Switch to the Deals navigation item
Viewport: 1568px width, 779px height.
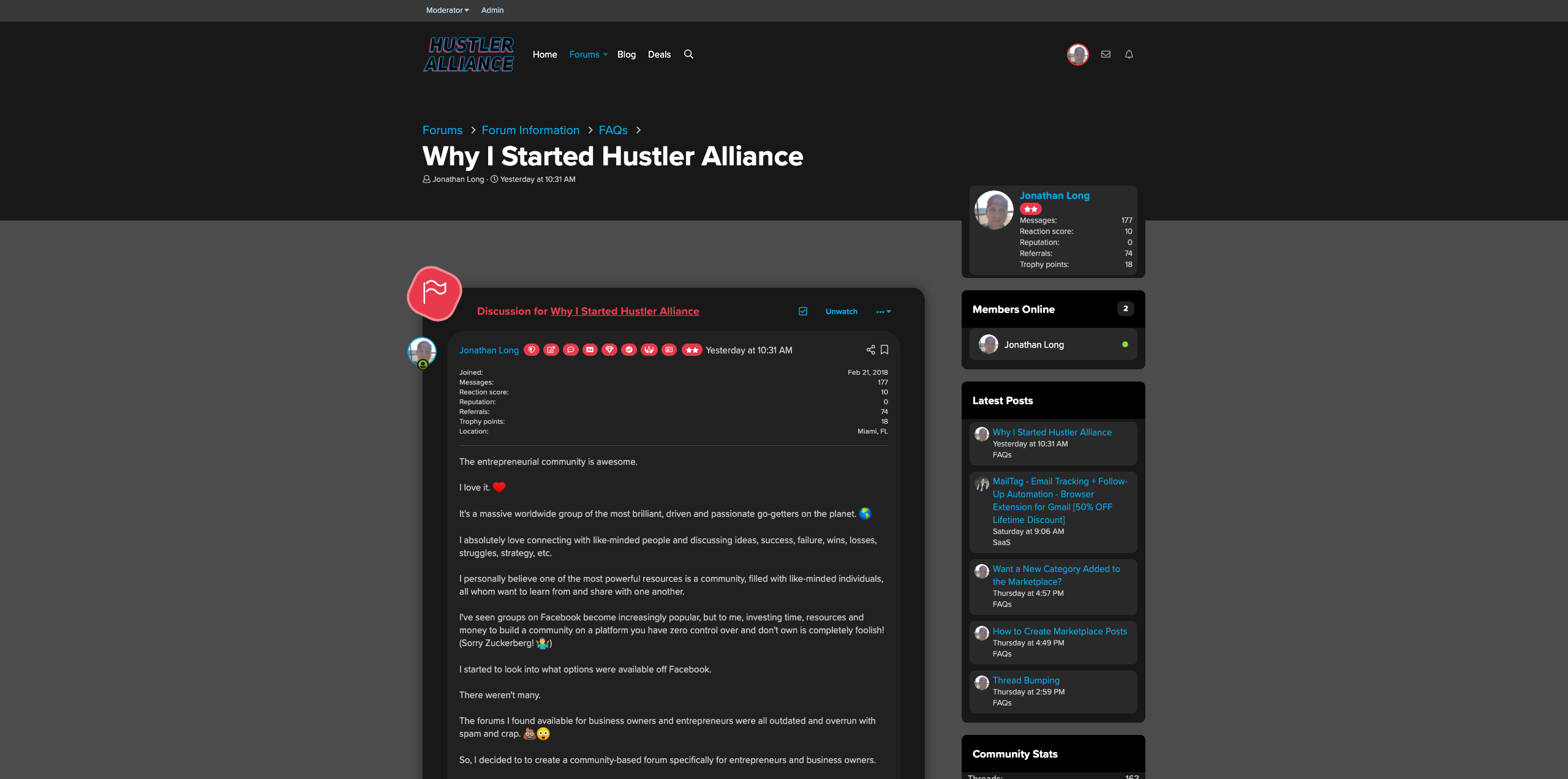(x=659, y=54)
